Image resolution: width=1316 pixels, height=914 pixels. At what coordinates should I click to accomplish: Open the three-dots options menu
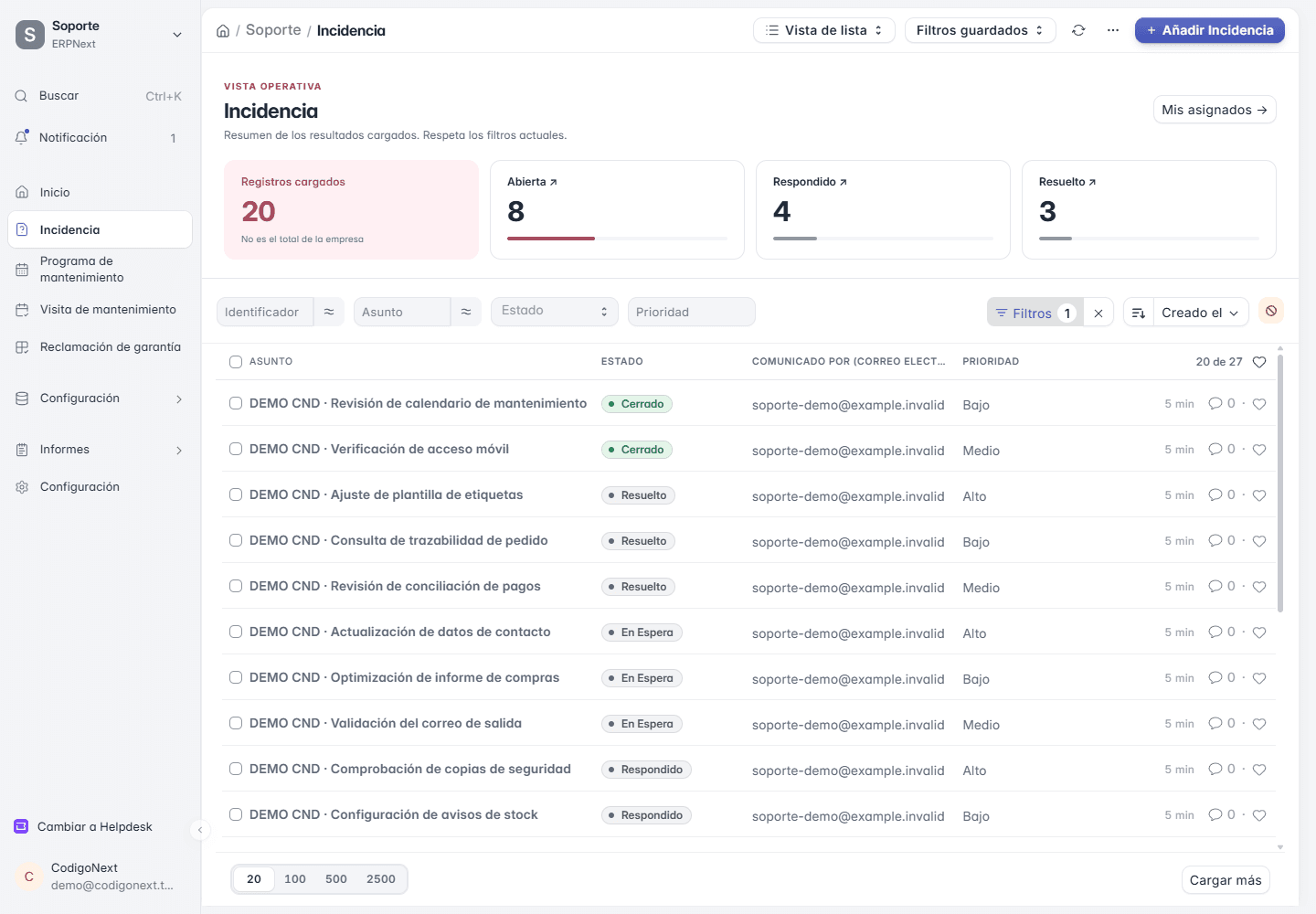tap(1112, 30)
